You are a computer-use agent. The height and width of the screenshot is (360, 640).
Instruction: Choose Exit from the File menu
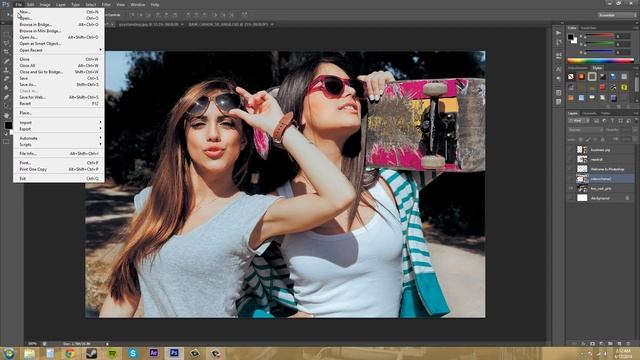point(59,178)
